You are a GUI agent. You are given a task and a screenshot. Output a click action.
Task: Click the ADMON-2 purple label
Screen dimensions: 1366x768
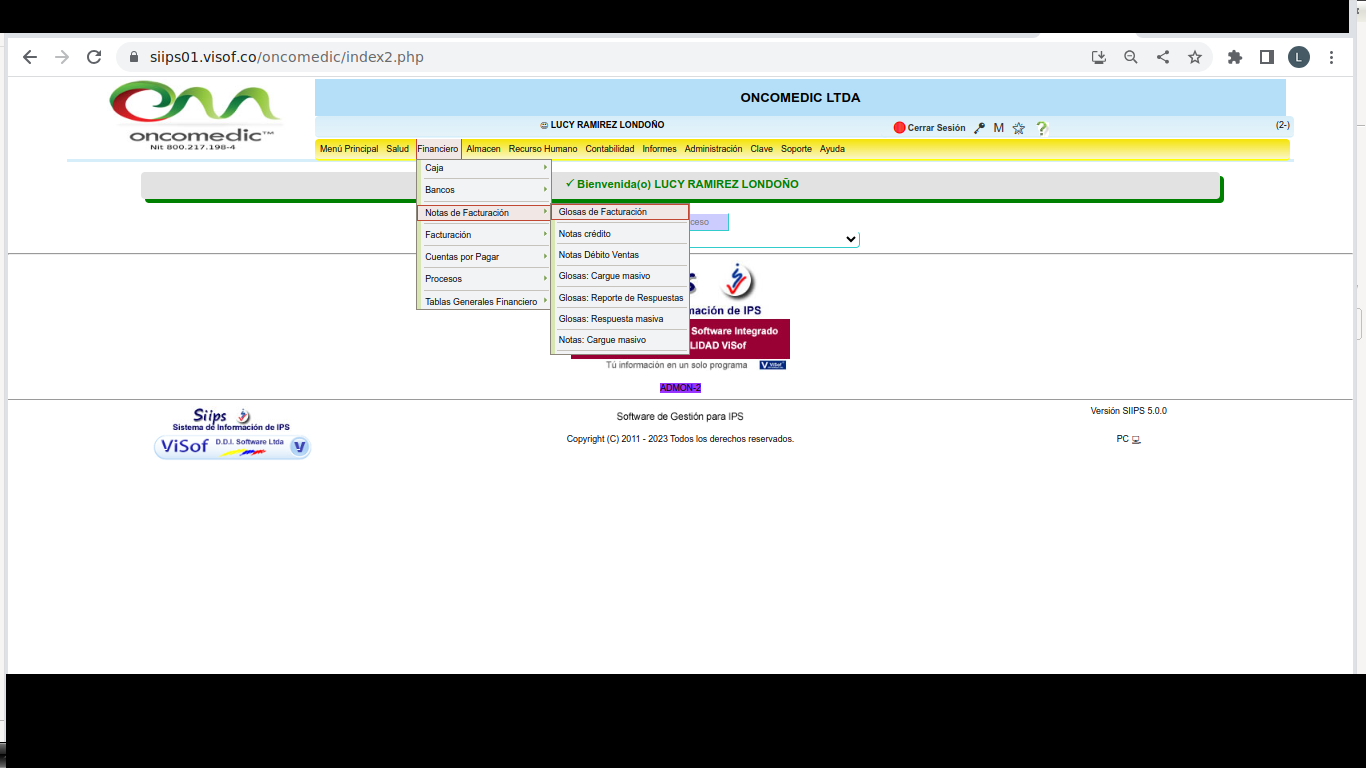point(680,388)
